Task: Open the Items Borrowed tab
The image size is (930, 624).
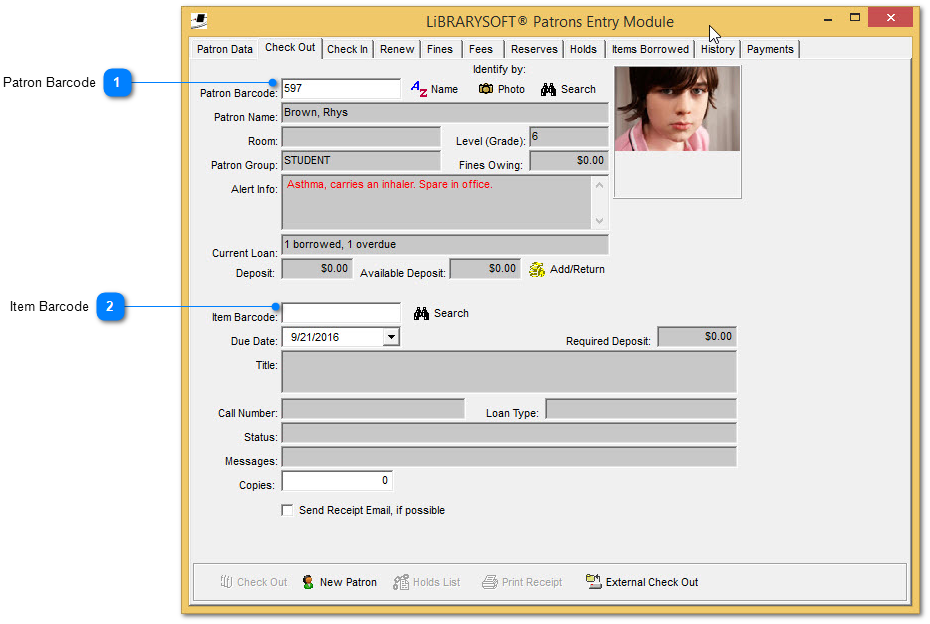Action: (x=650, y=49)
